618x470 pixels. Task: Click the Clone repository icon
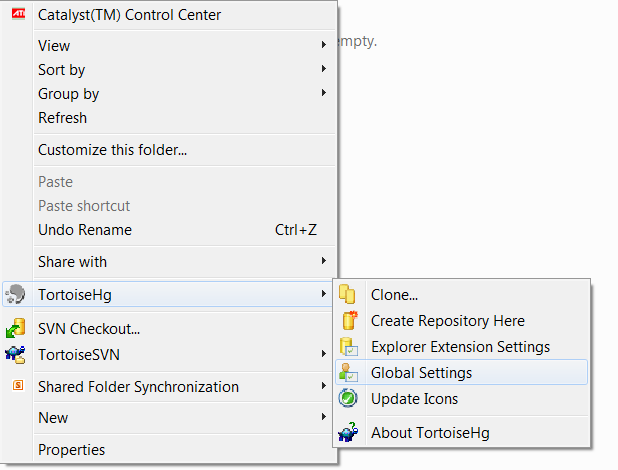[x=347, y=294]
